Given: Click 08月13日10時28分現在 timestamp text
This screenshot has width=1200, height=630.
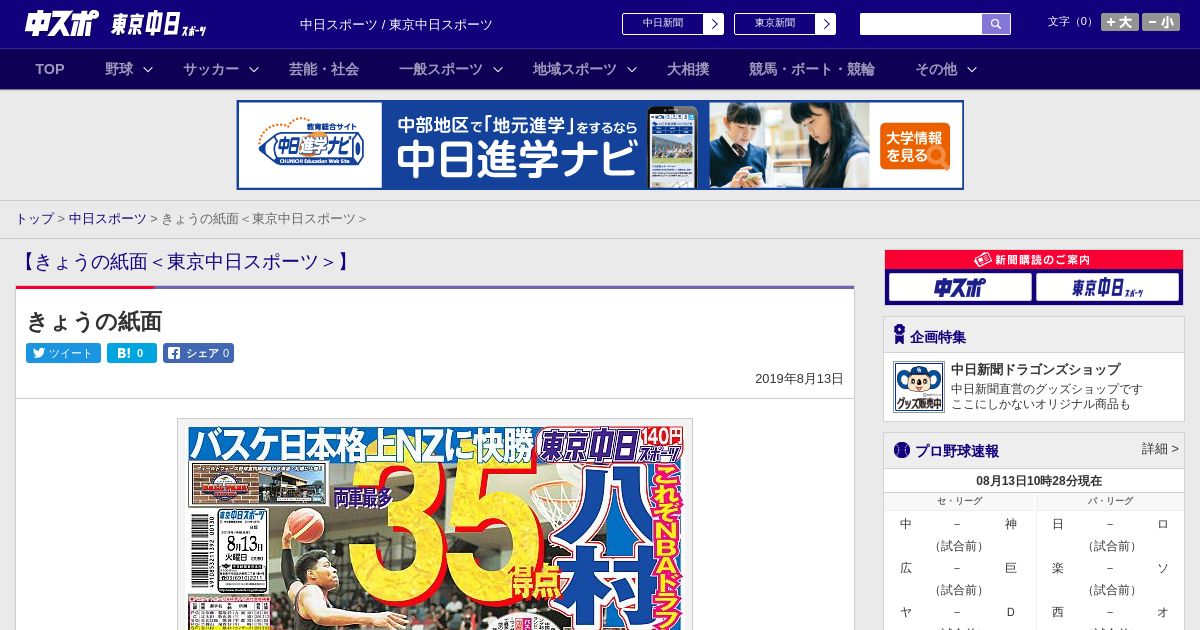Looking at the screenshot, I should pyautogui.click(x=1039, y=481).
